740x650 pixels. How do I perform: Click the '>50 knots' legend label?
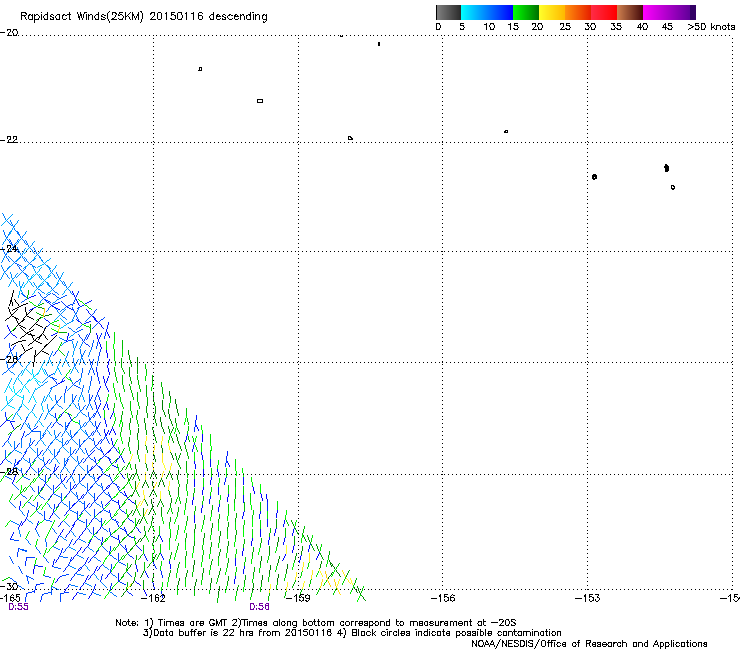click(711, 27)
